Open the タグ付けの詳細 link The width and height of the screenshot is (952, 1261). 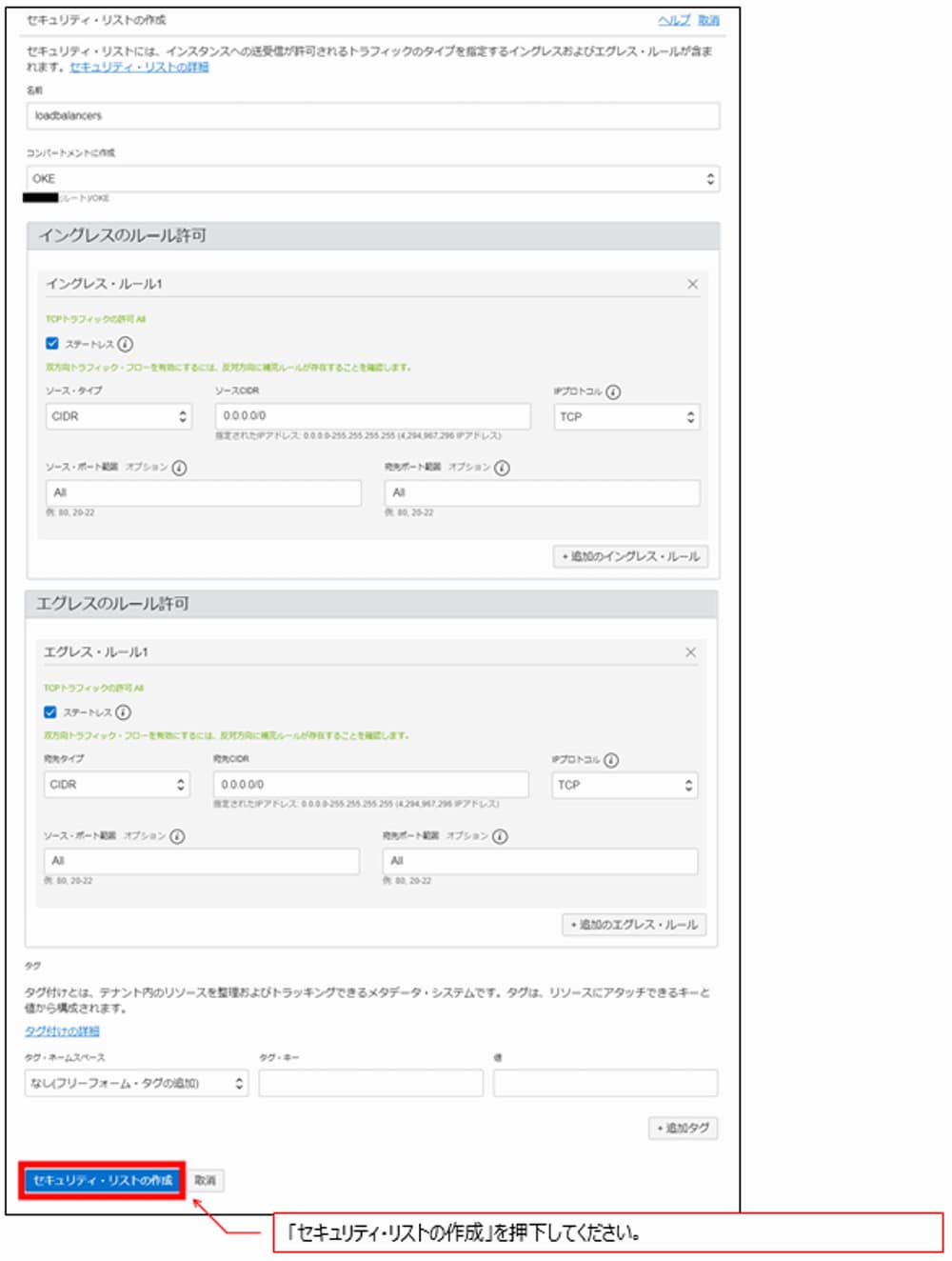click(x=62, y=1031)
